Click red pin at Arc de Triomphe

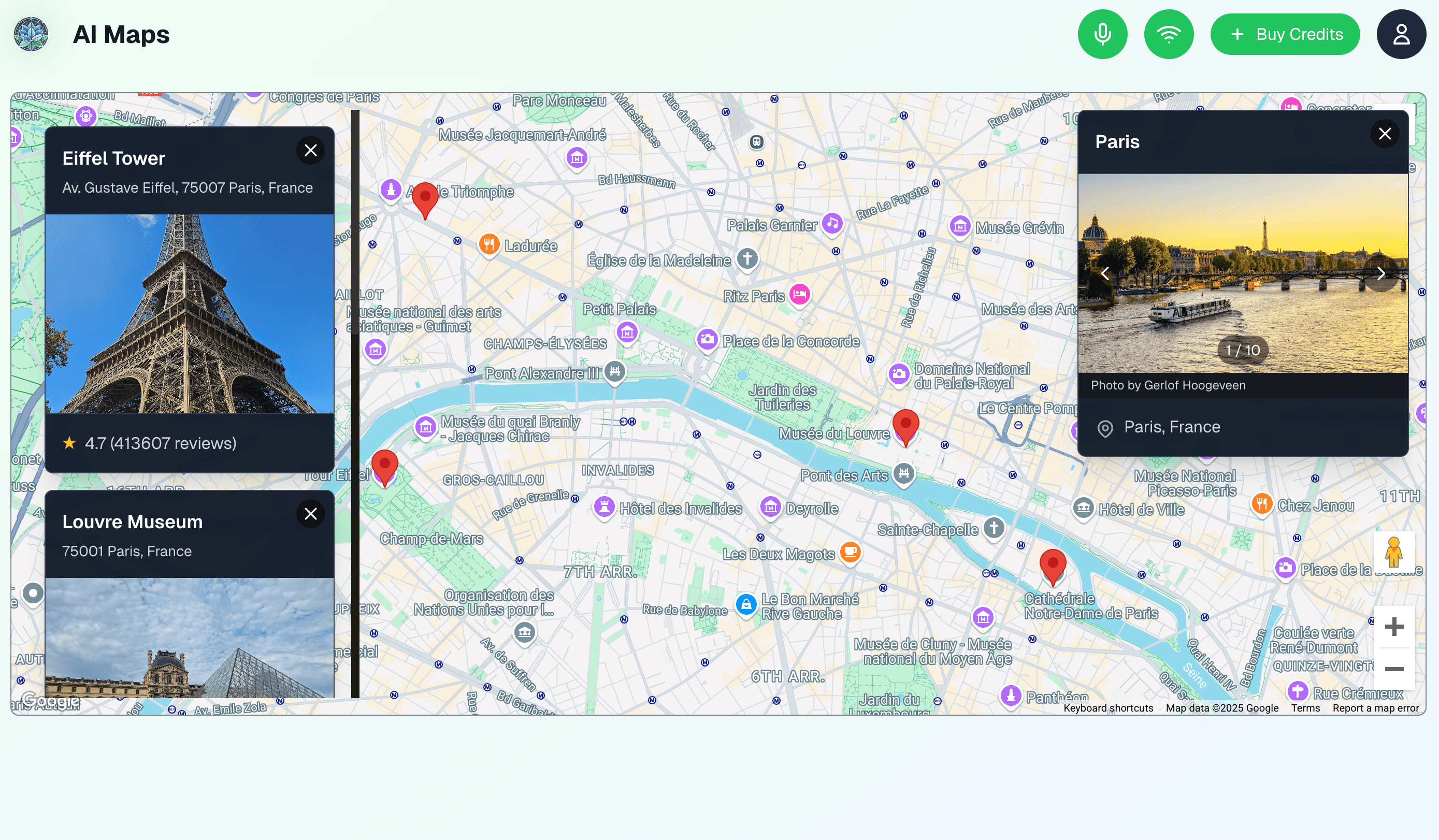click(x=425, y=200)
